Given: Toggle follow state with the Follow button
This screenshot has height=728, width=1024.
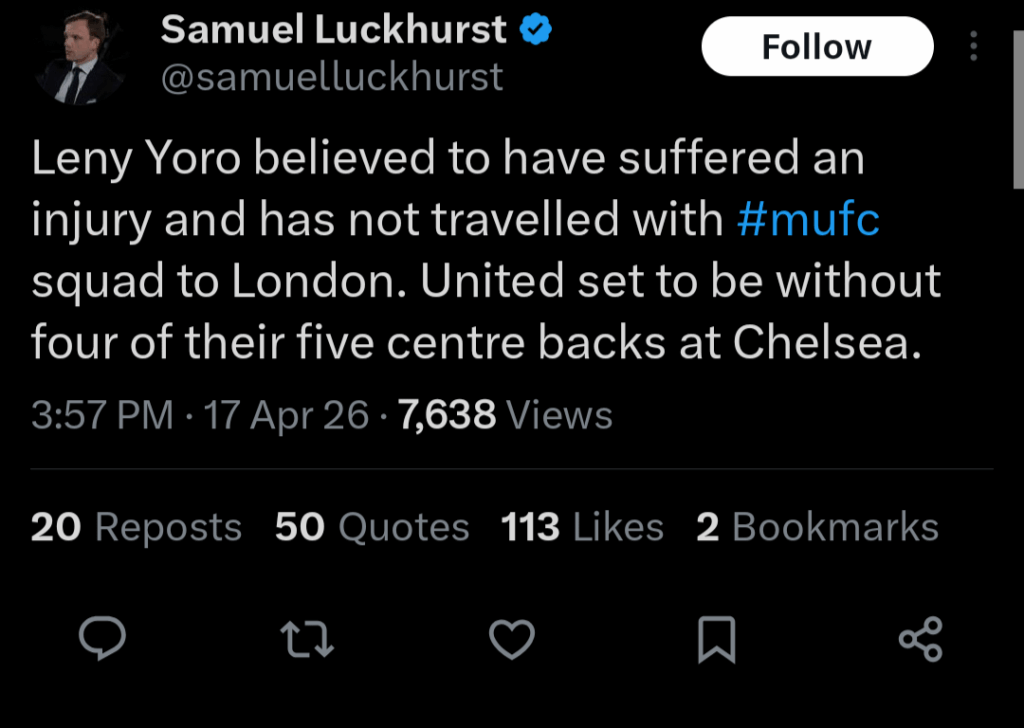Looking at the screenshot, I should pos(816,45).
